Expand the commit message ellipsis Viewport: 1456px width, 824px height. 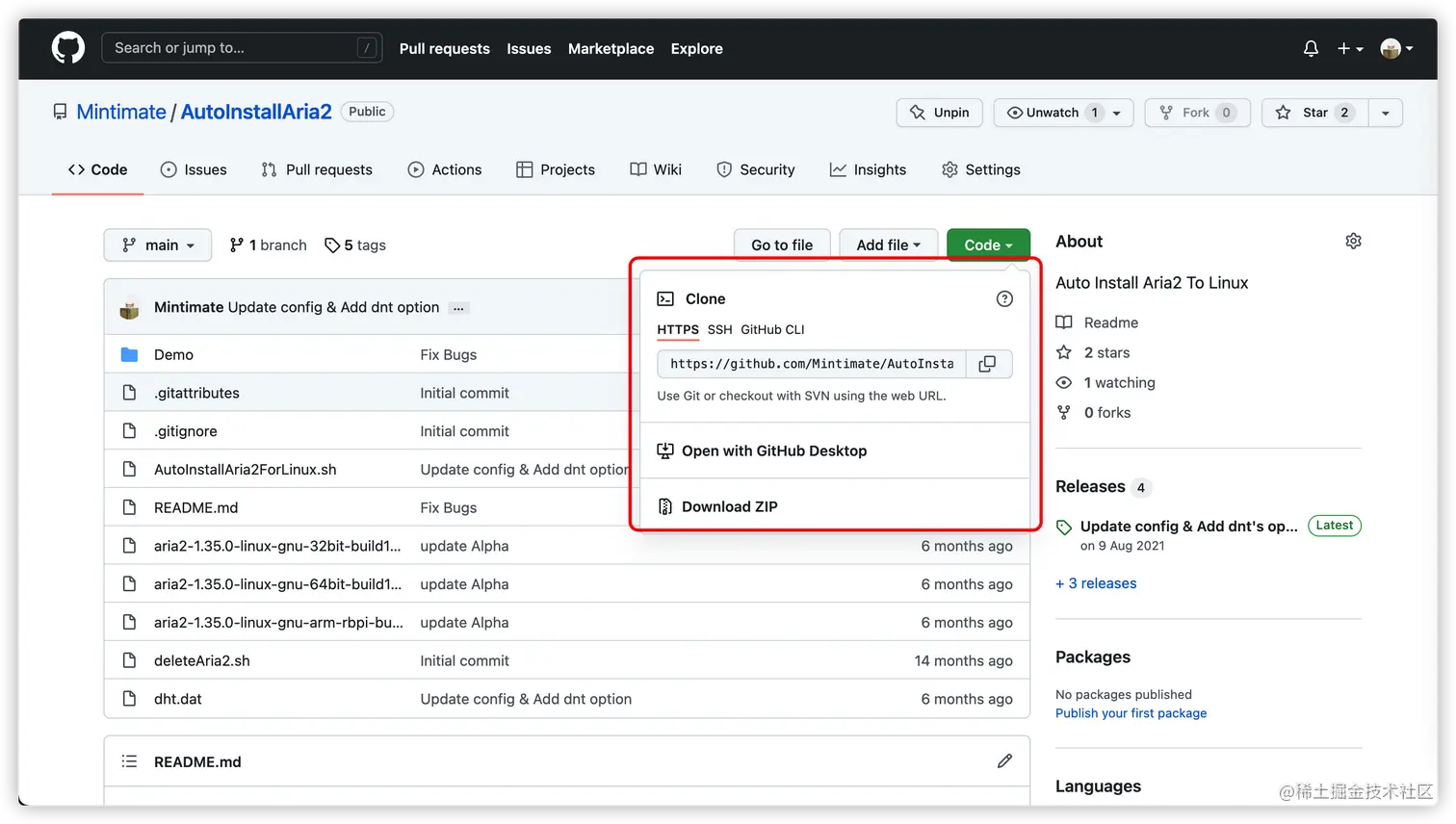458,308
